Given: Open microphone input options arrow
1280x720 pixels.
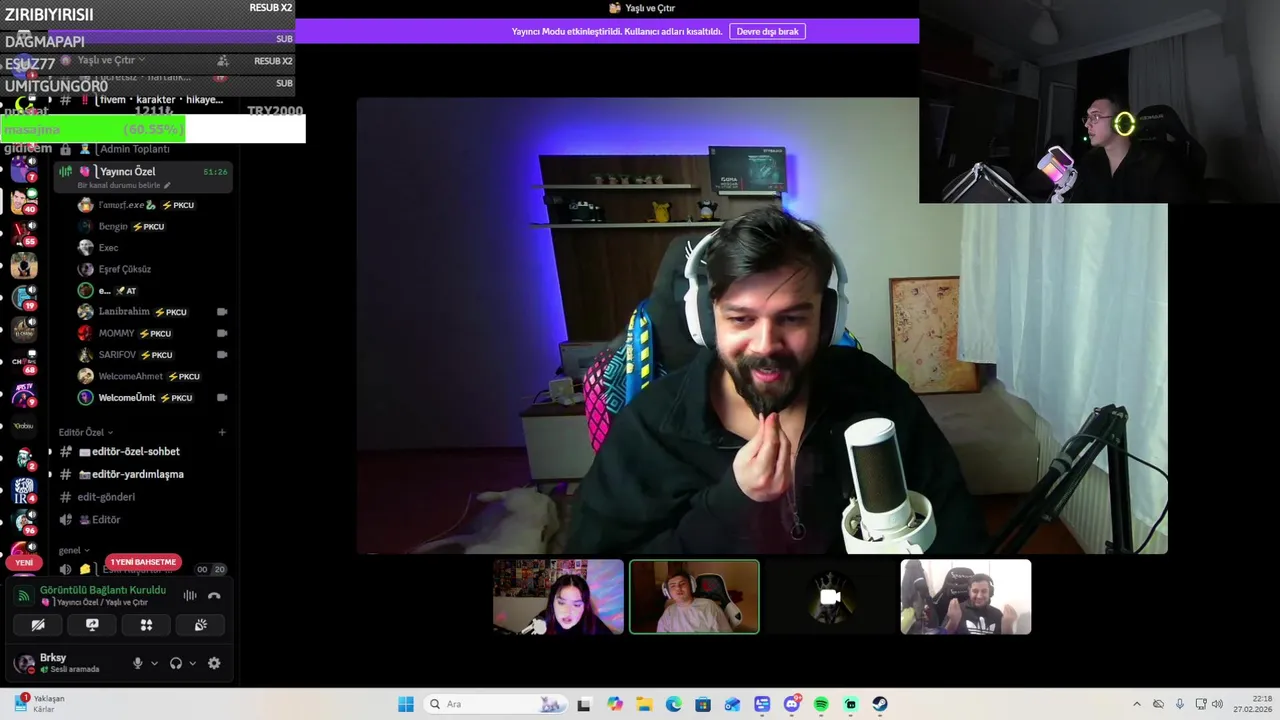Looking at the screenshot, I should 154,663.
